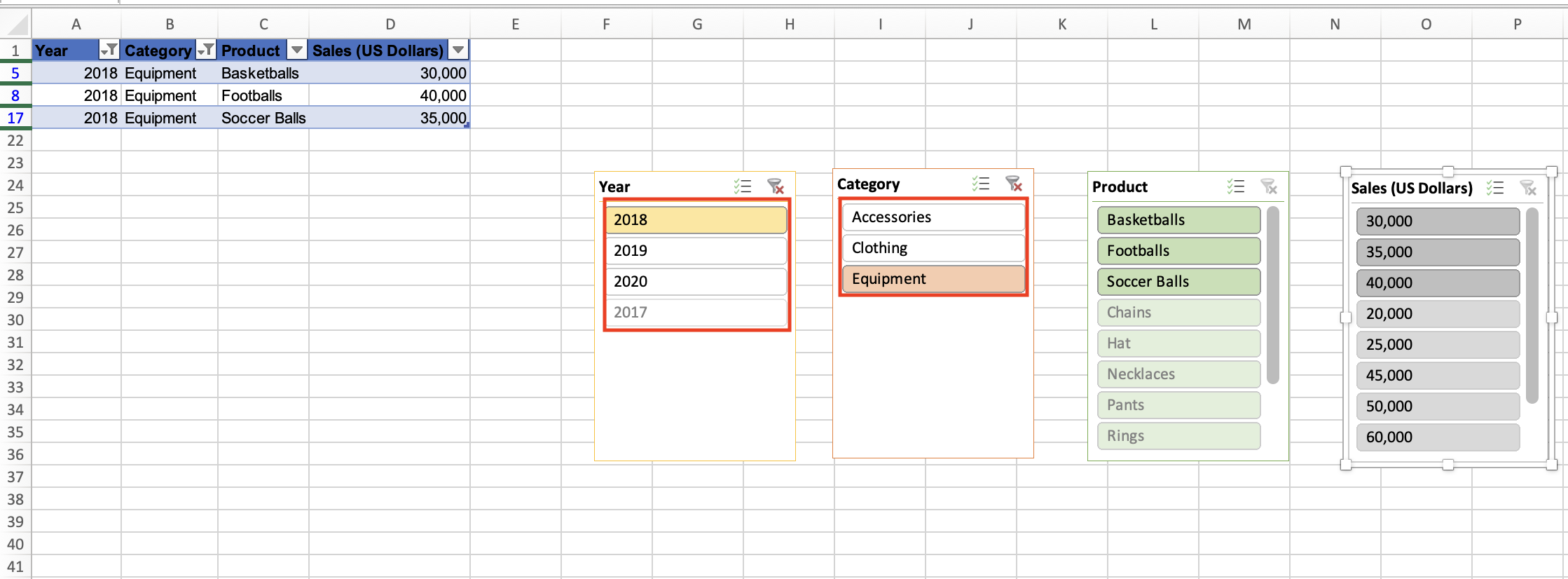This screenshot has height=579, width=1568.
Task: Select 2017 in the Year slicer
Action: tap(696, 312)
